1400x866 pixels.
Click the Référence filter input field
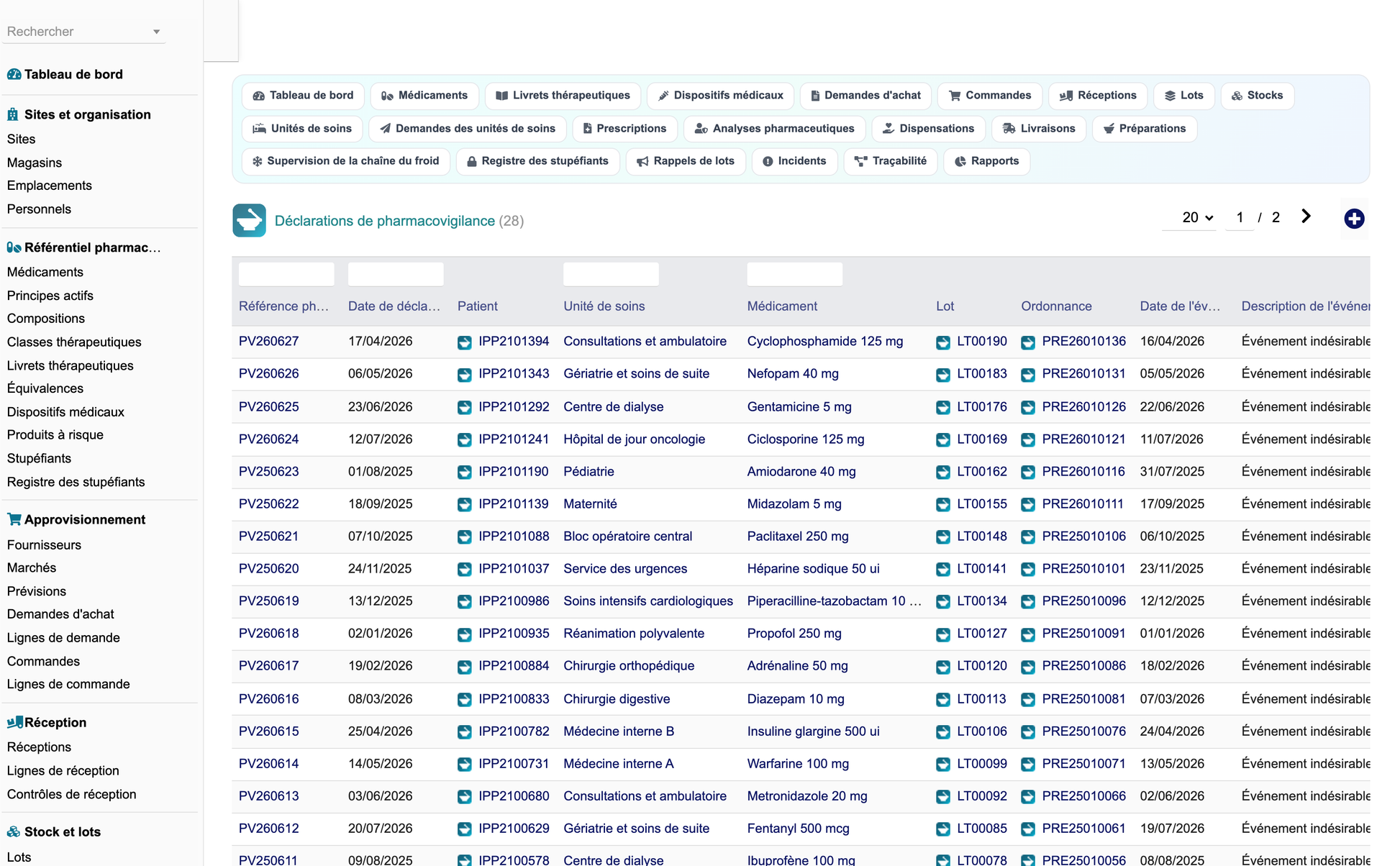point(286,274)
